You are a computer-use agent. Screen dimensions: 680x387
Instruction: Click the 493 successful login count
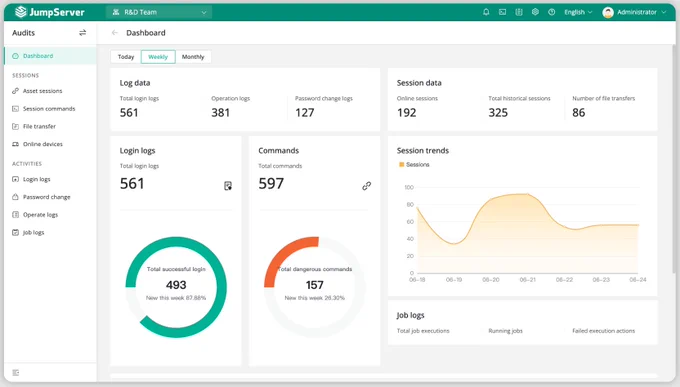pos(176,285)
